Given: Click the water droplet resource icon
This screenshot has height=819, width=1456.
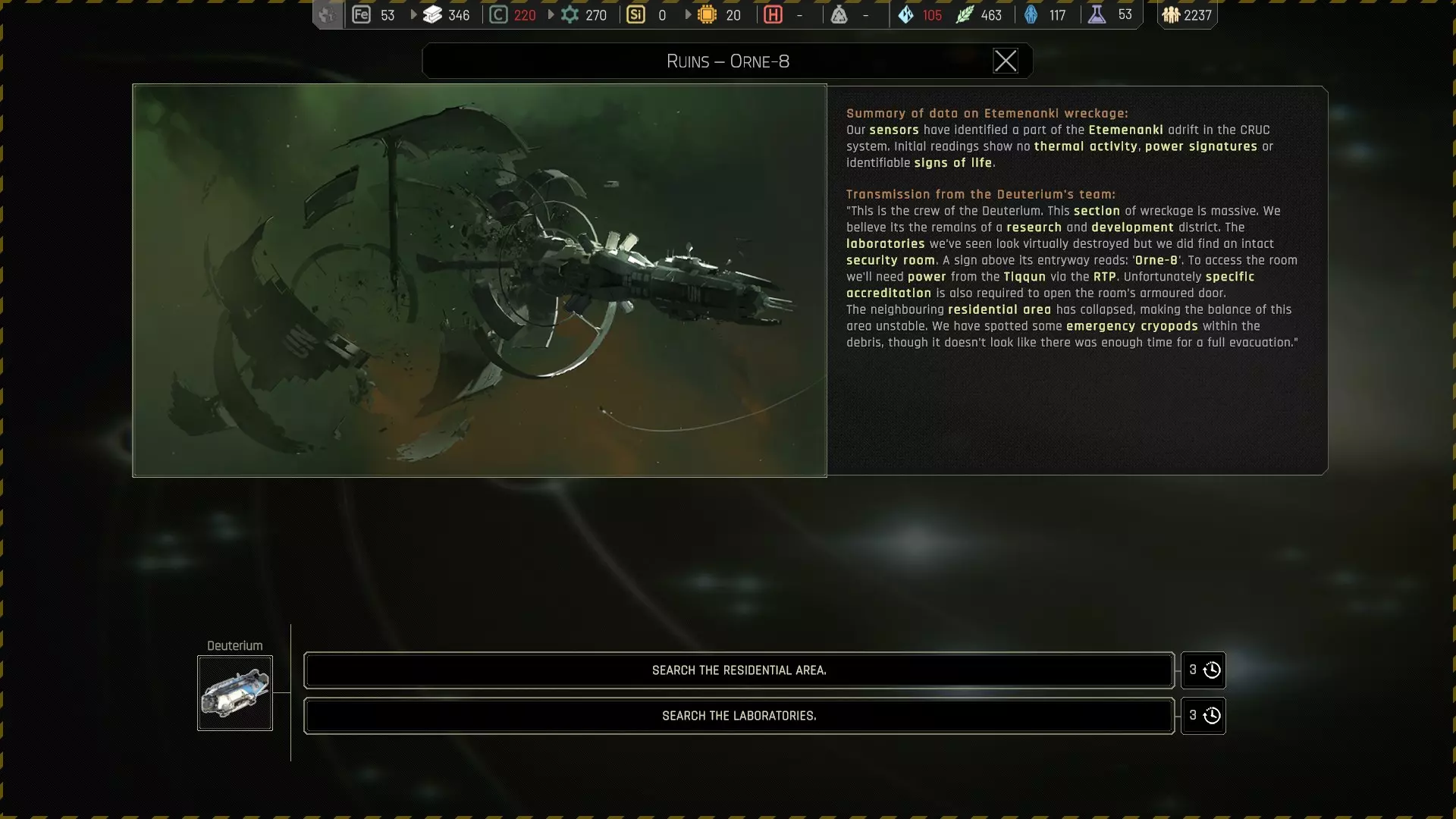Looking at the screenshot, I should point(906,14).
